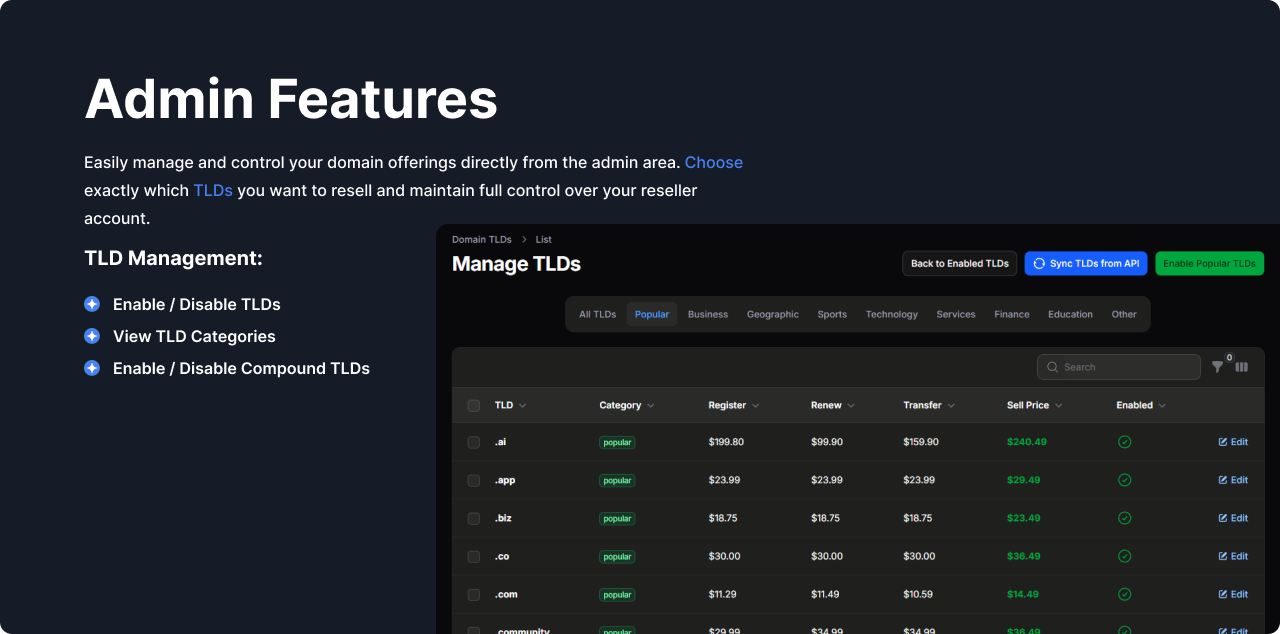Switch to the Technology tab
The height and width of the screenshot is (634, 1280).
point(891,314)
